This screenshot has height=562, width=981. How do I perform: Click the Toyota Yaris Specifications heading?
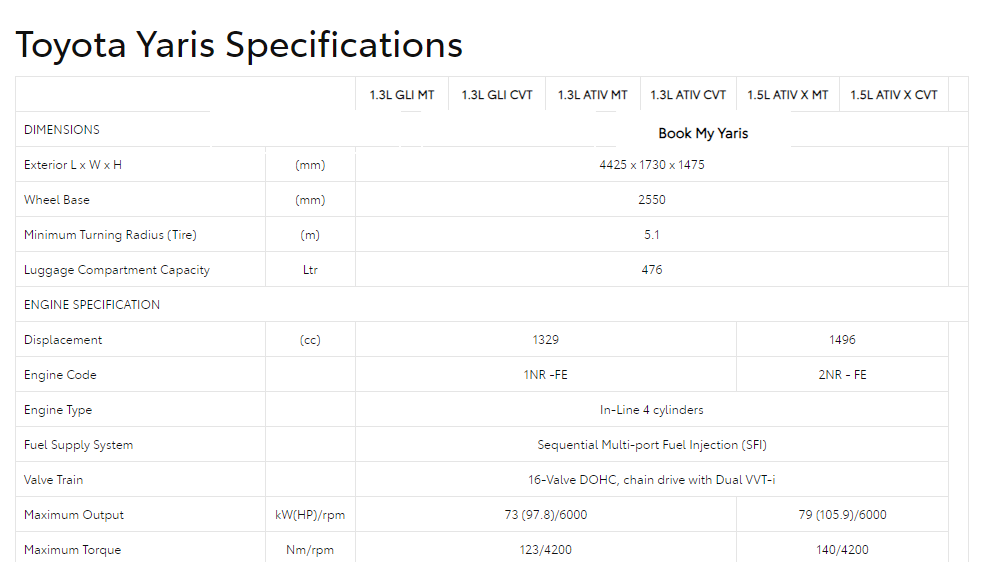click(239, 45)
